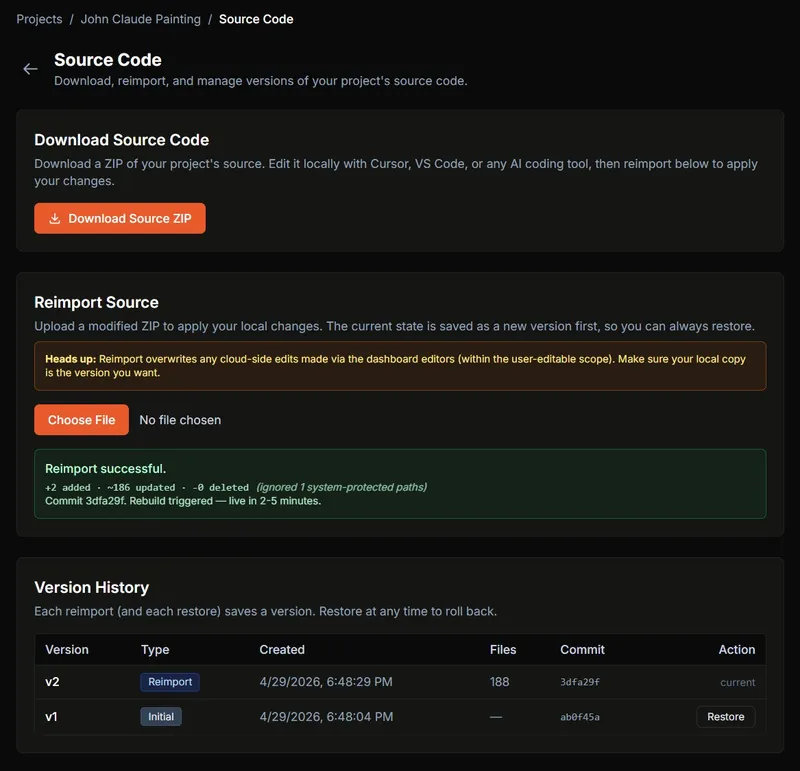Click the No file chosen text
This screenshot has width=800, height=771.
point(180,420)
